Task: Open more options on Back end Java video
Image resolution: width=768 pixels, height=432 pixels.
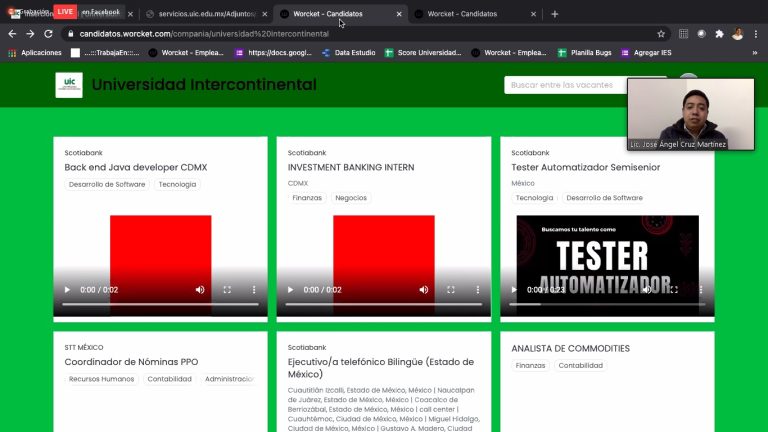Action: (254, 289)
